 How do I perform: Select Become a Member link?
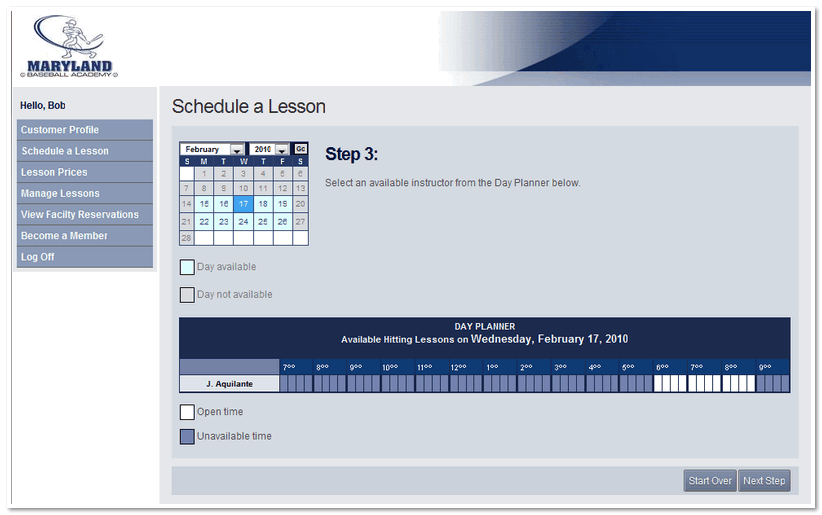coord(85,235)
